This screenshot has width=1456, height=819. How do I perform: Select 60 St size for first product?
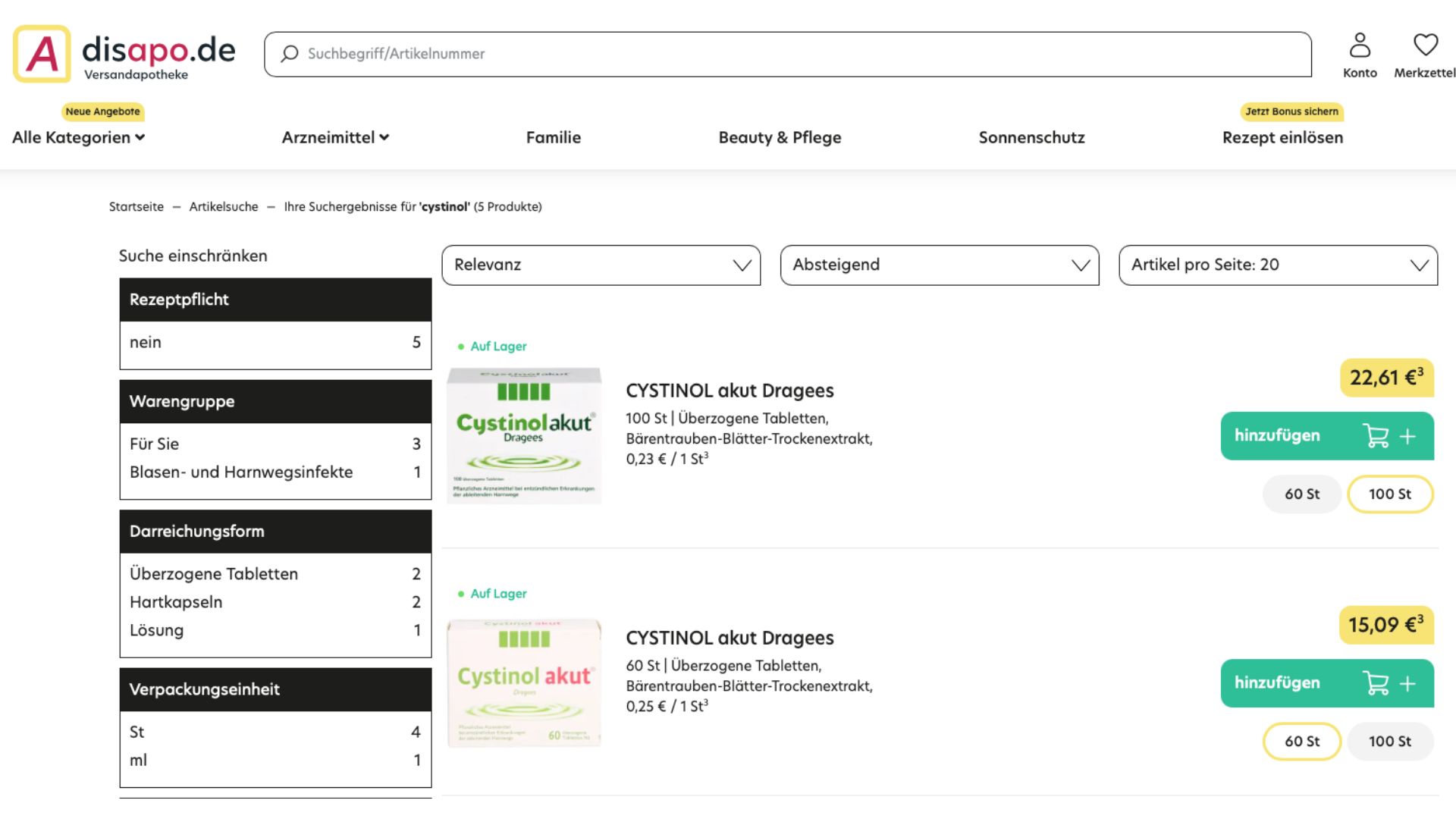[x=1301, y=494]
